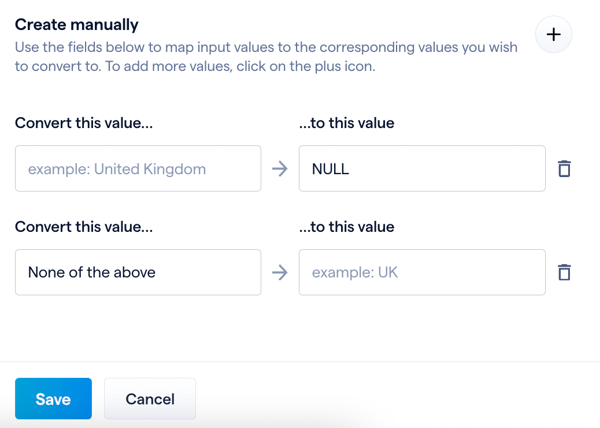The width and height of the screenshot is (600, 428).
Task: Remove the None of the above row
Action: (x=564, y=272)
